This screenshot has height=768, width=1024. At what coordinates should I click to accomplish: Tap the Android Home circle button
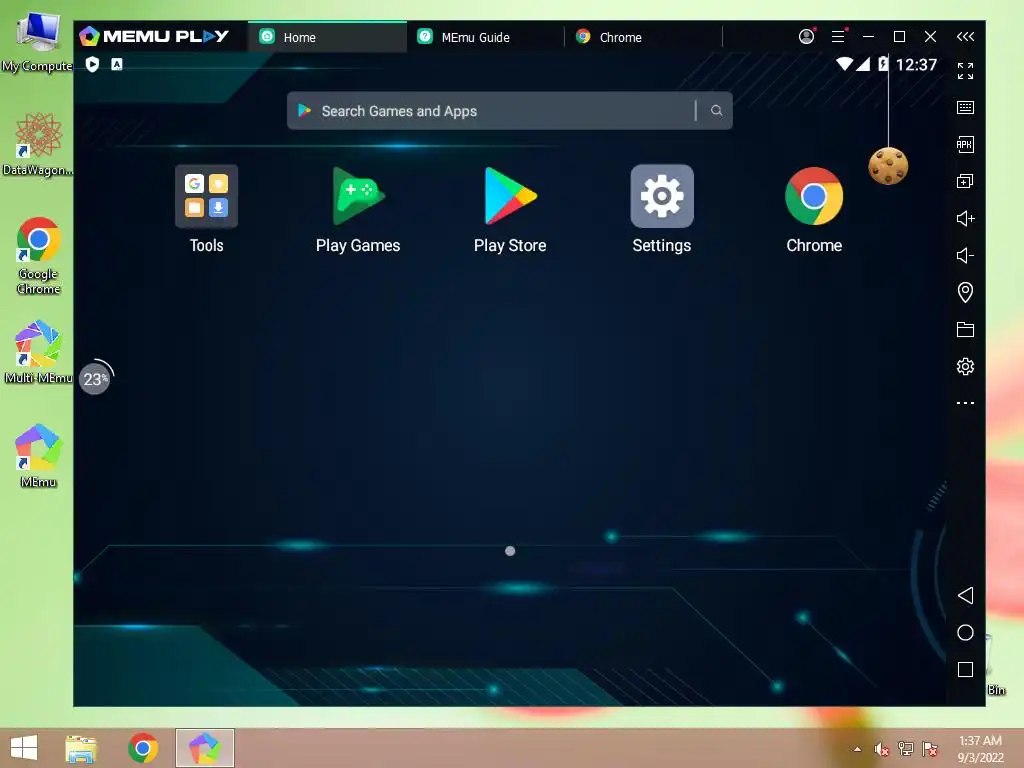(965, 632)
